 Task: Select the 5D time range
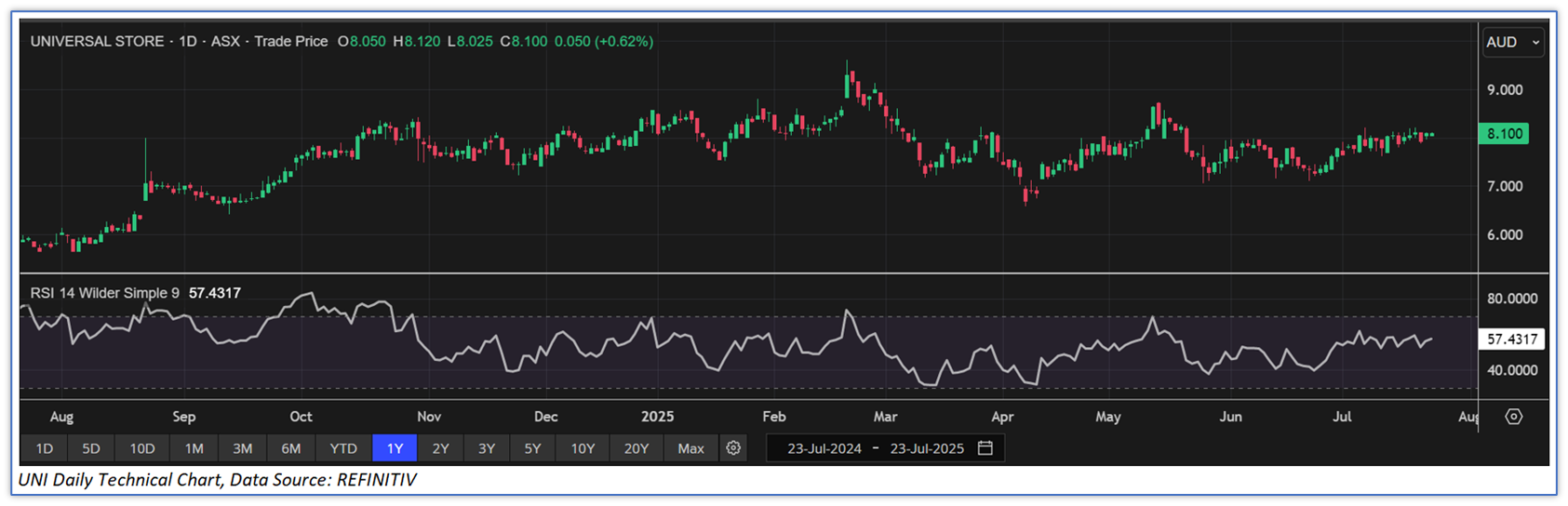click(x=91, y=448)
